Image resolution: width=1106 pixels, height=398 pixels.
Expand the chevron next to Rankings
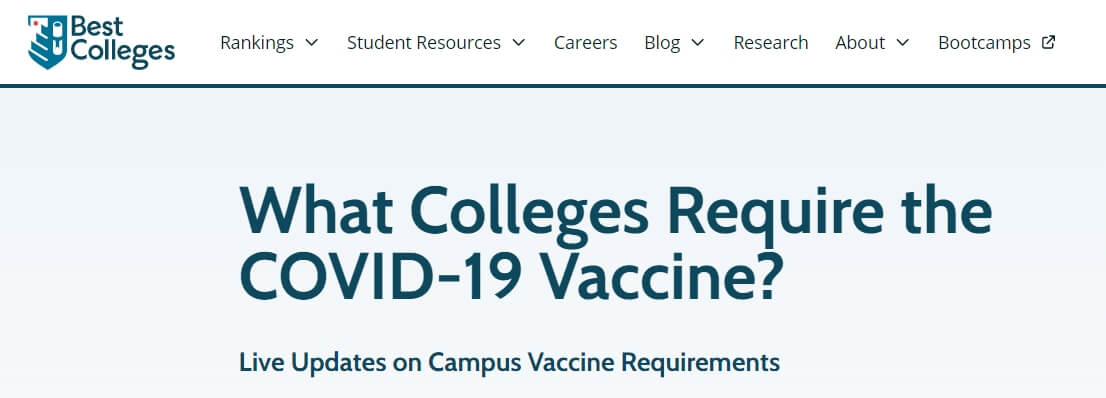[312, 42]
